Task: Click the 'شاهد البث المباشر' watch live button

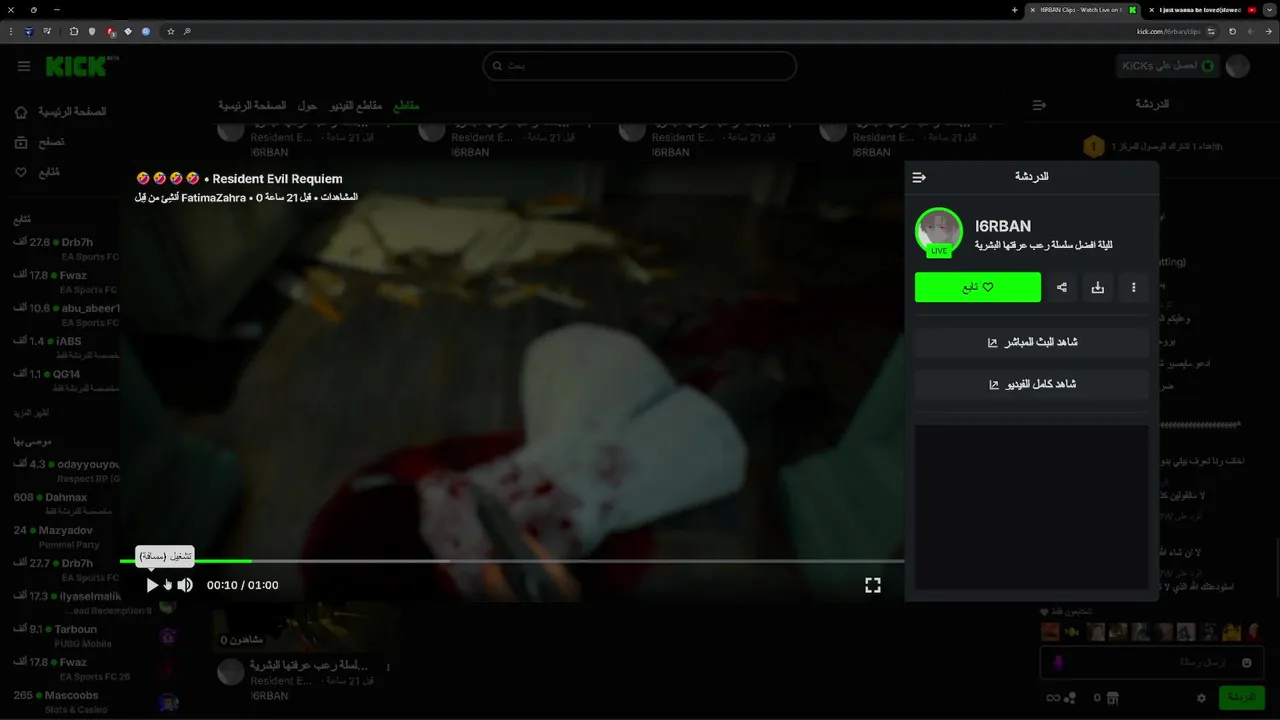Action: click(x=1032, y=342)
